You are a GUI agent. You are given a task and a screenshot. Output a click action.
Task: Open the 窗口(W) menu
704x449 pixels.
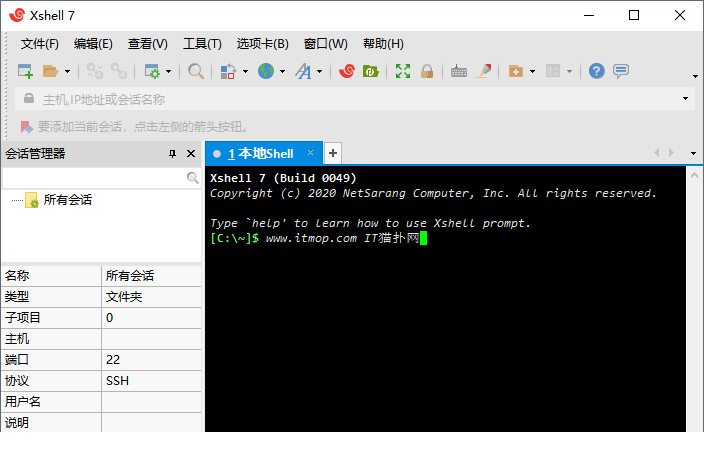tap(326, 44)
